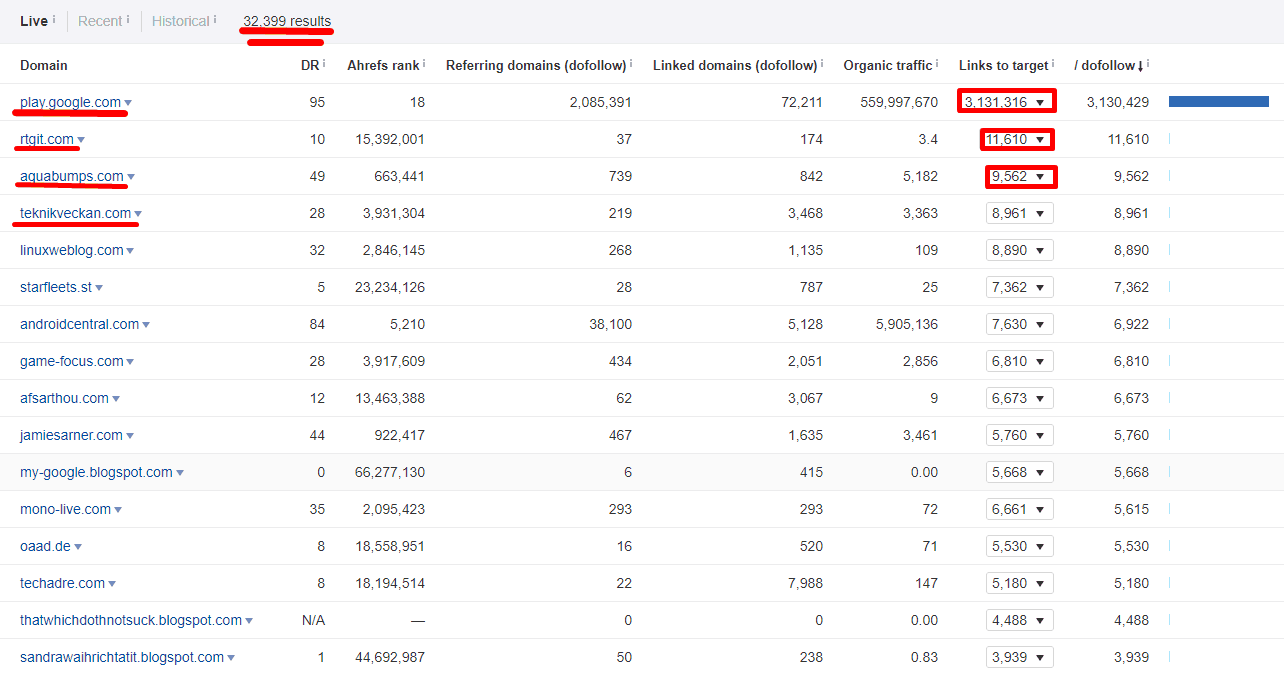Open thatwhichdothnotsuck.blogspot.com domain link
Image resolution: width=1284 pixels, height=673 pixels.
pos(131,620)
